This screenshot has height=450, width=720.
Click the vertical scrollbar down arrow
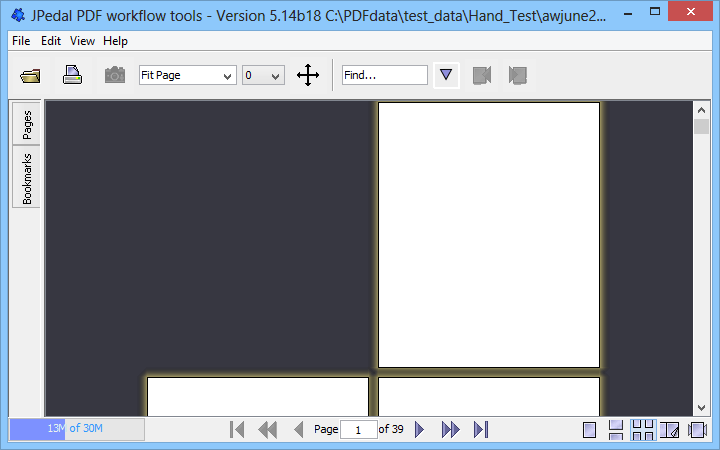702,407
